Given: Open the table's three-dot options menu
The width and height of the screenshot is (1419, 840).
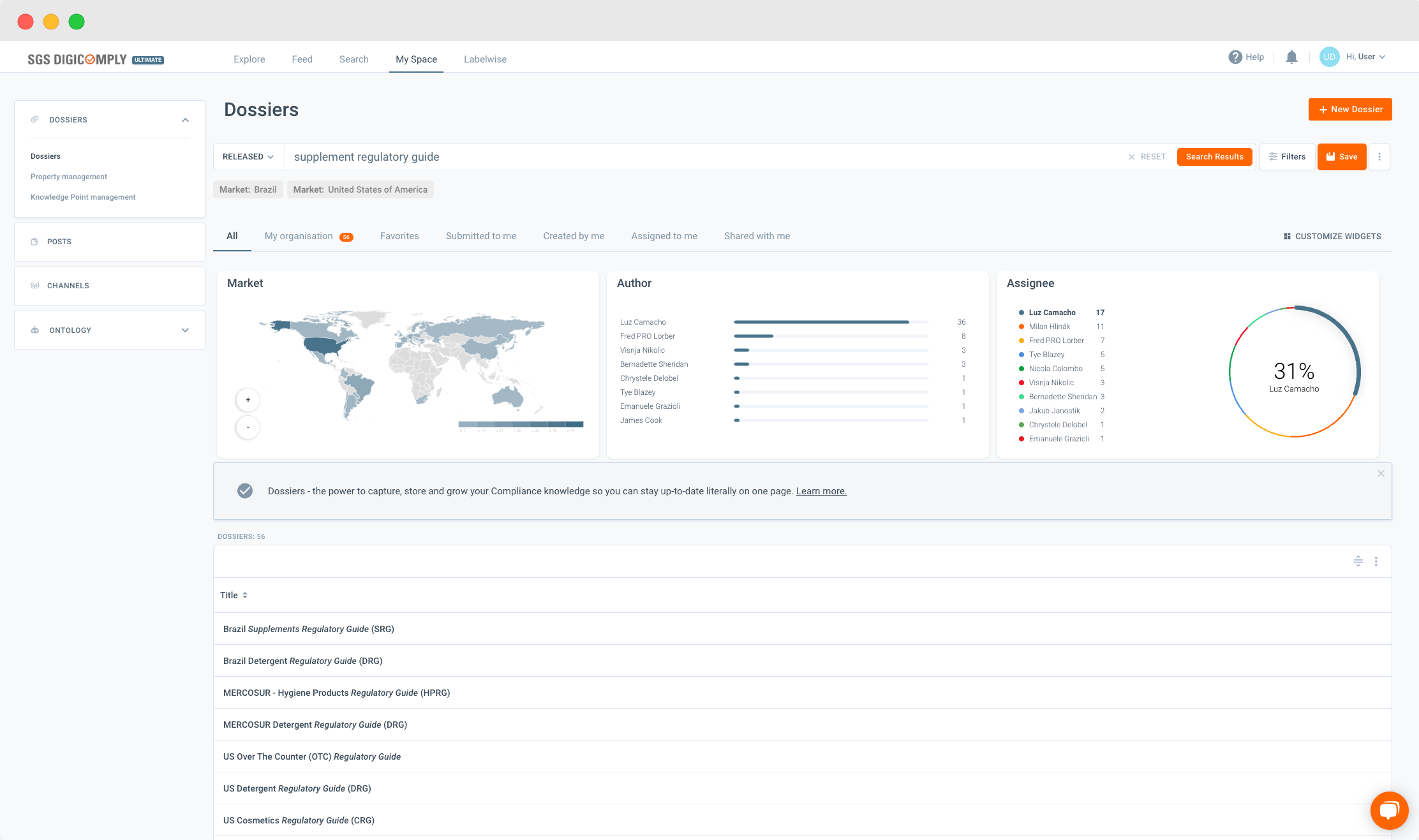Looking at the screenshot, I should (x=1376, y=561).
